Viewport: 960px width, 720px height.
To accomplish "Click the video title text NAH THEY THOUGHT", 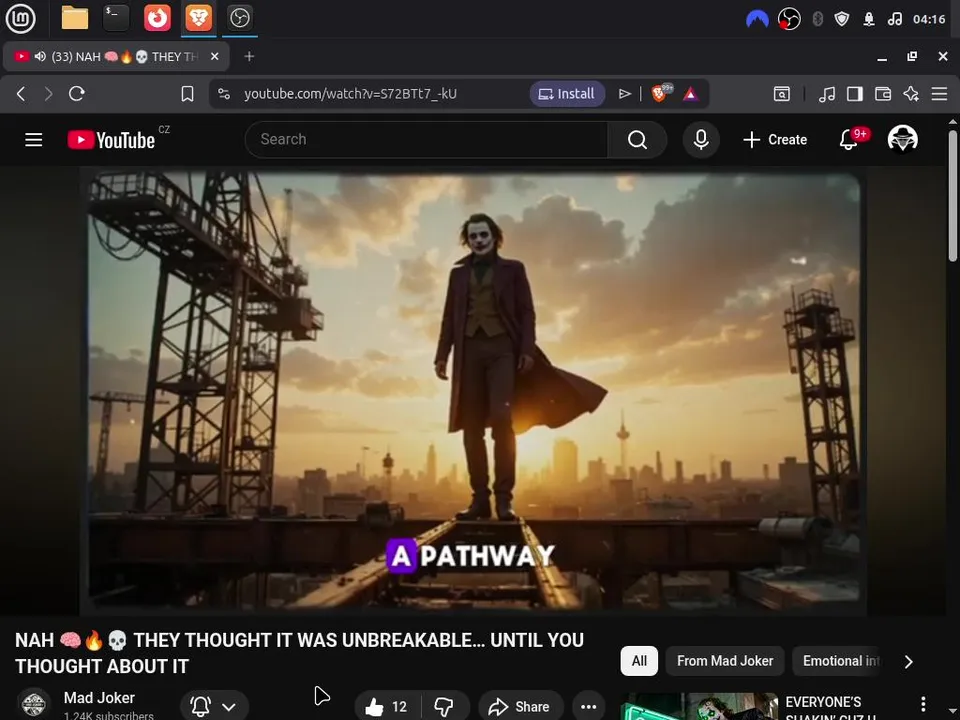I will [x=299, y=653].
